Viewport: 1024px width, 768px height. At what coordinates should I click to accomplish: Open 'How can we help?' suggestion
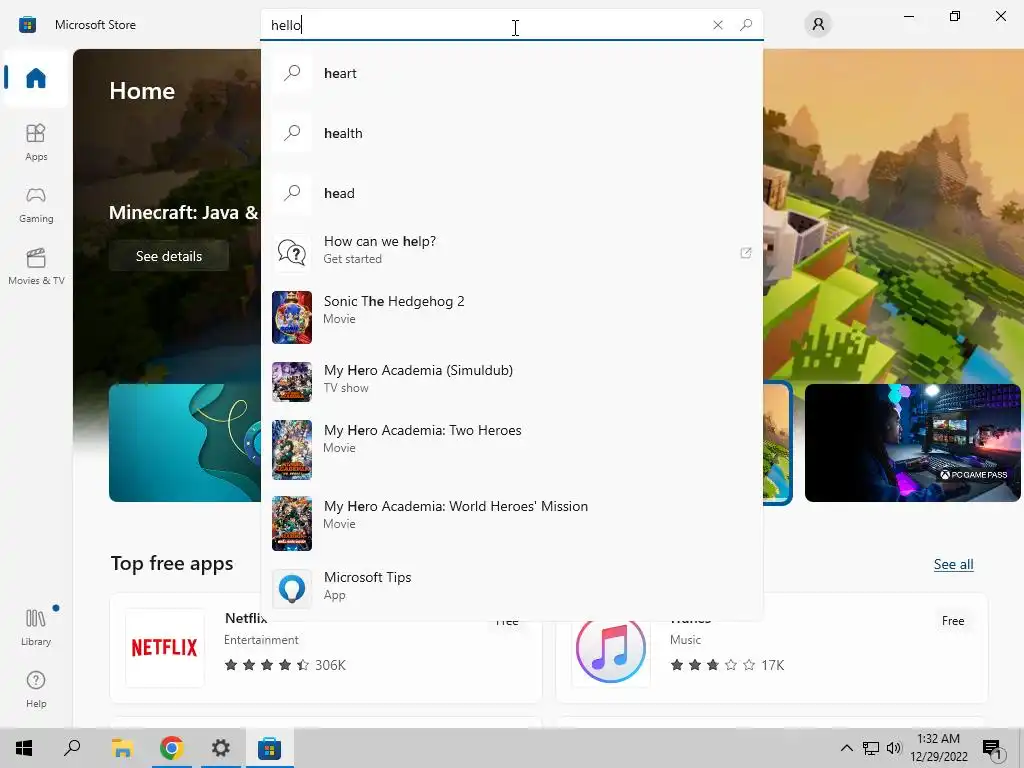[511, 251]
